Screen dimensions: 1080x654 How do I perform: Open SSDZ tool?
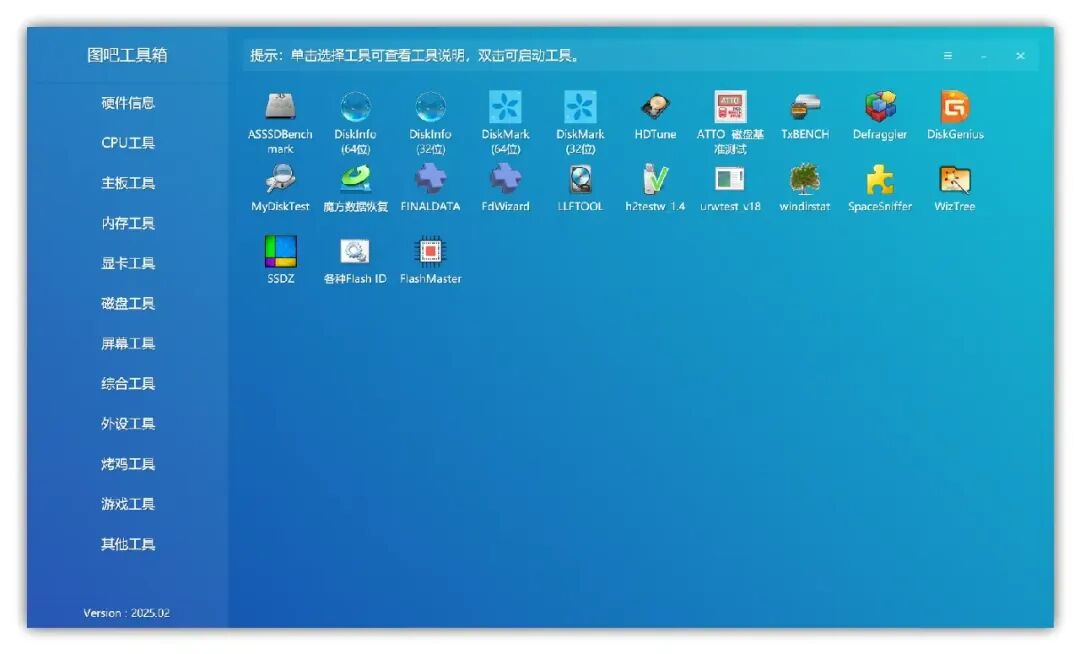[x=280, y=253]
